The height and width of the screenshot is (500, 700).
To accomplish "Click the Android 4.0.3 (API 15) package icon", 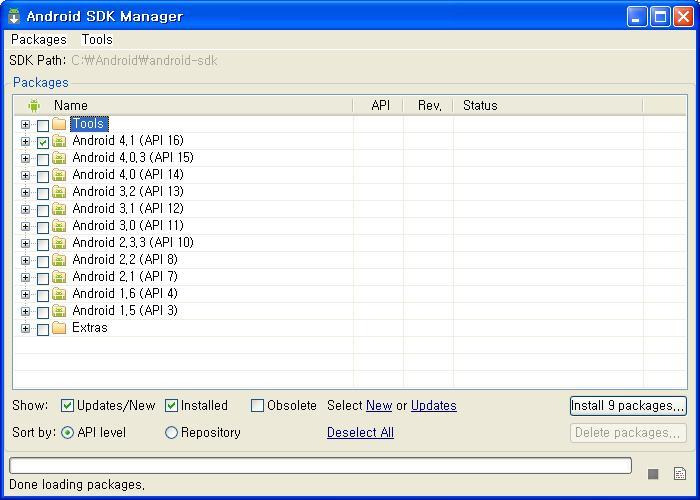I will (59, 158).
